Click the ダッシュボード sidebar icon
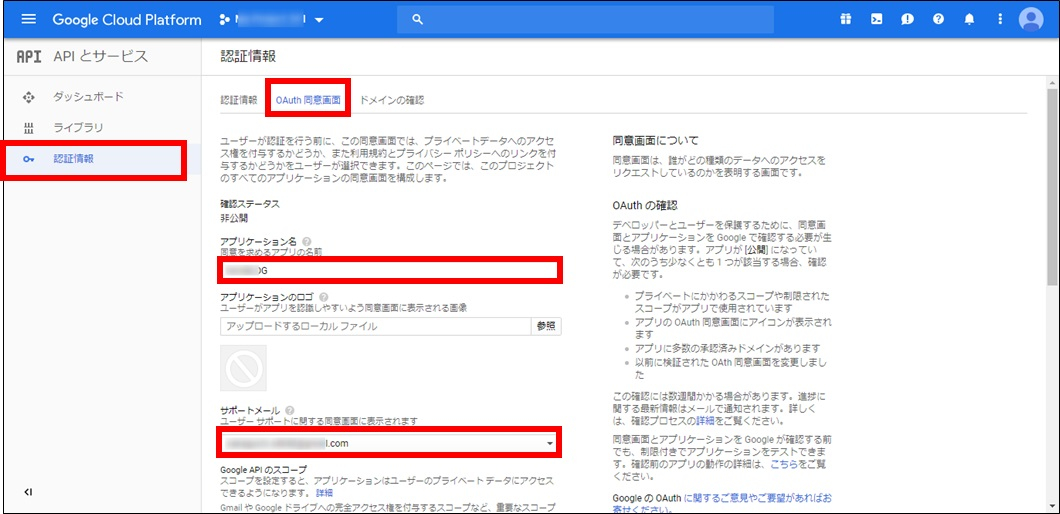The width and height of the screenshot is (1060, 514). pyautogui.click(x=28, y=97)
